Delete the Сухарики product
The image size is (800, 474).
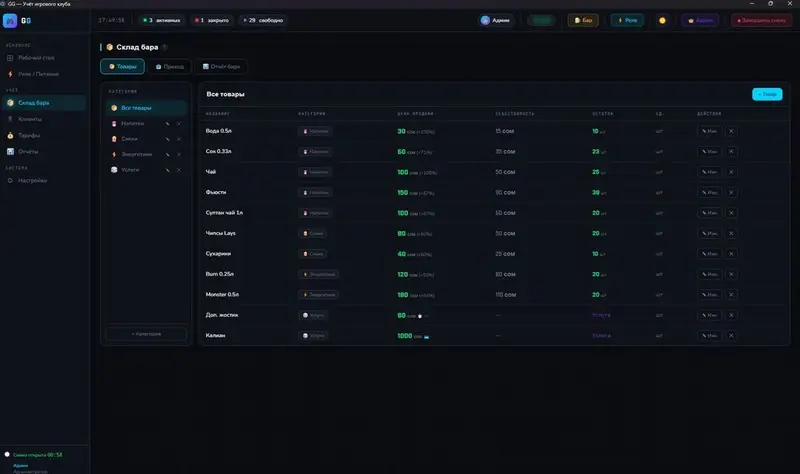click(x=731, y=254)
